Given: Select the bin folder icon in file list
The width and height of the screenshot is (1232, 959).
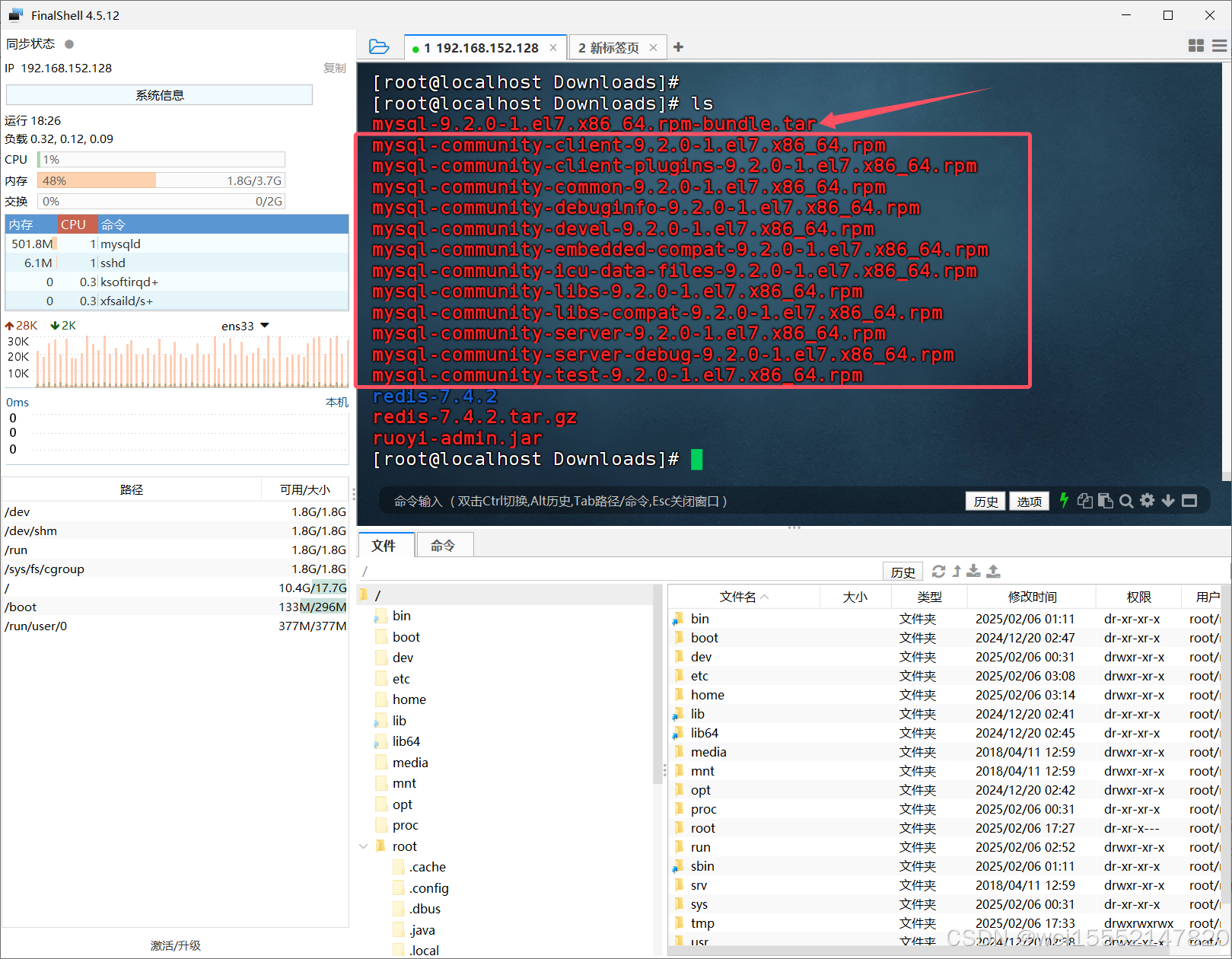Looking at the screenshot, I should click(x=678, y=619).
